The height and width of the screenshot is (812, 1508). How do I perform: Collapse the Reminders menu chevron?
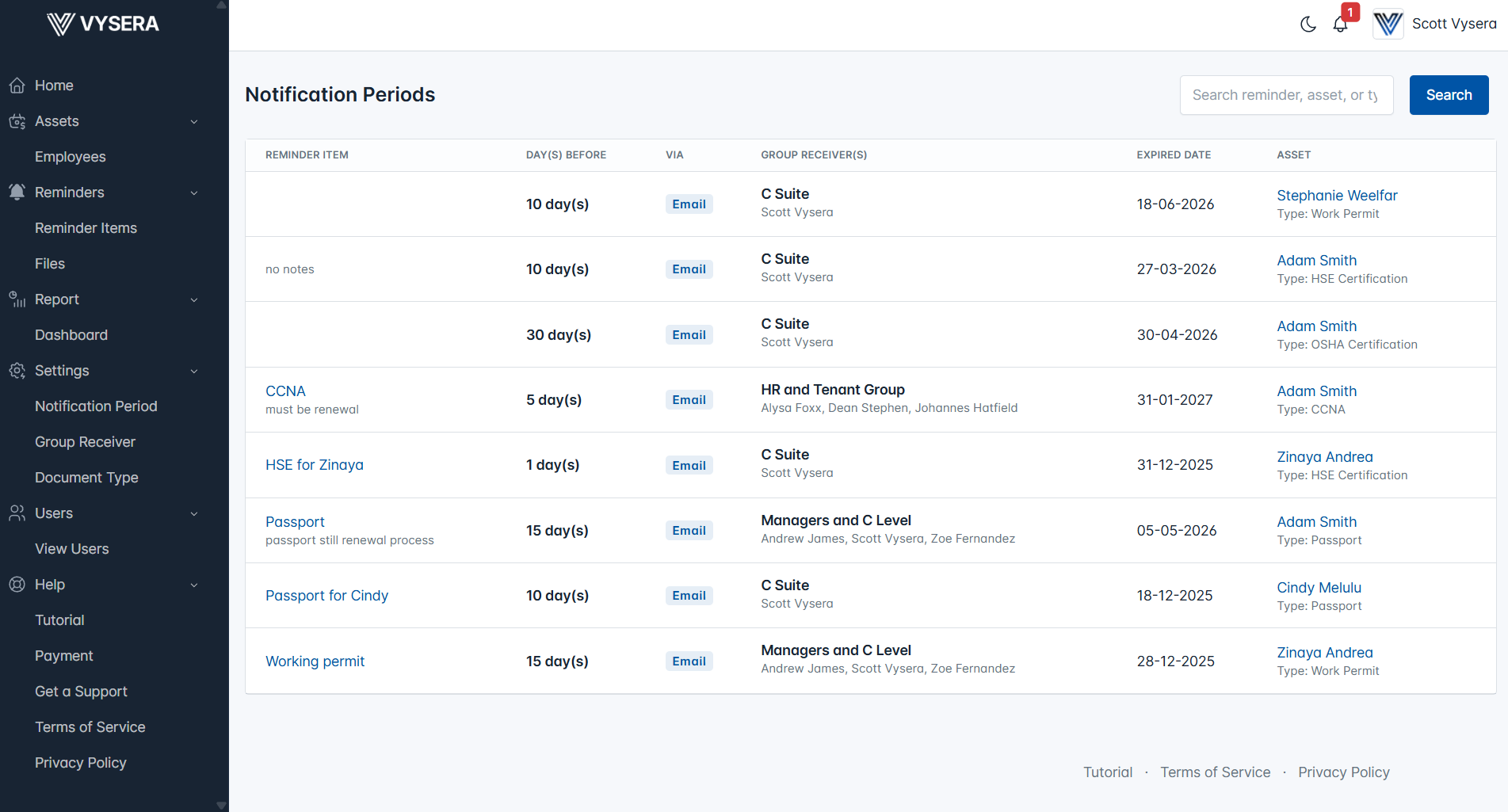click(194, 193)
